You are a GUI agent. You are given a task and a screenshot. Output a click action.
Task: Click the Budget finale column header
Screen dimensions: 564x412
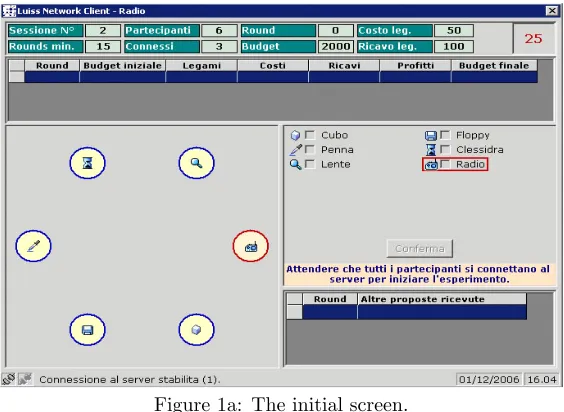(x=494, y=65)
